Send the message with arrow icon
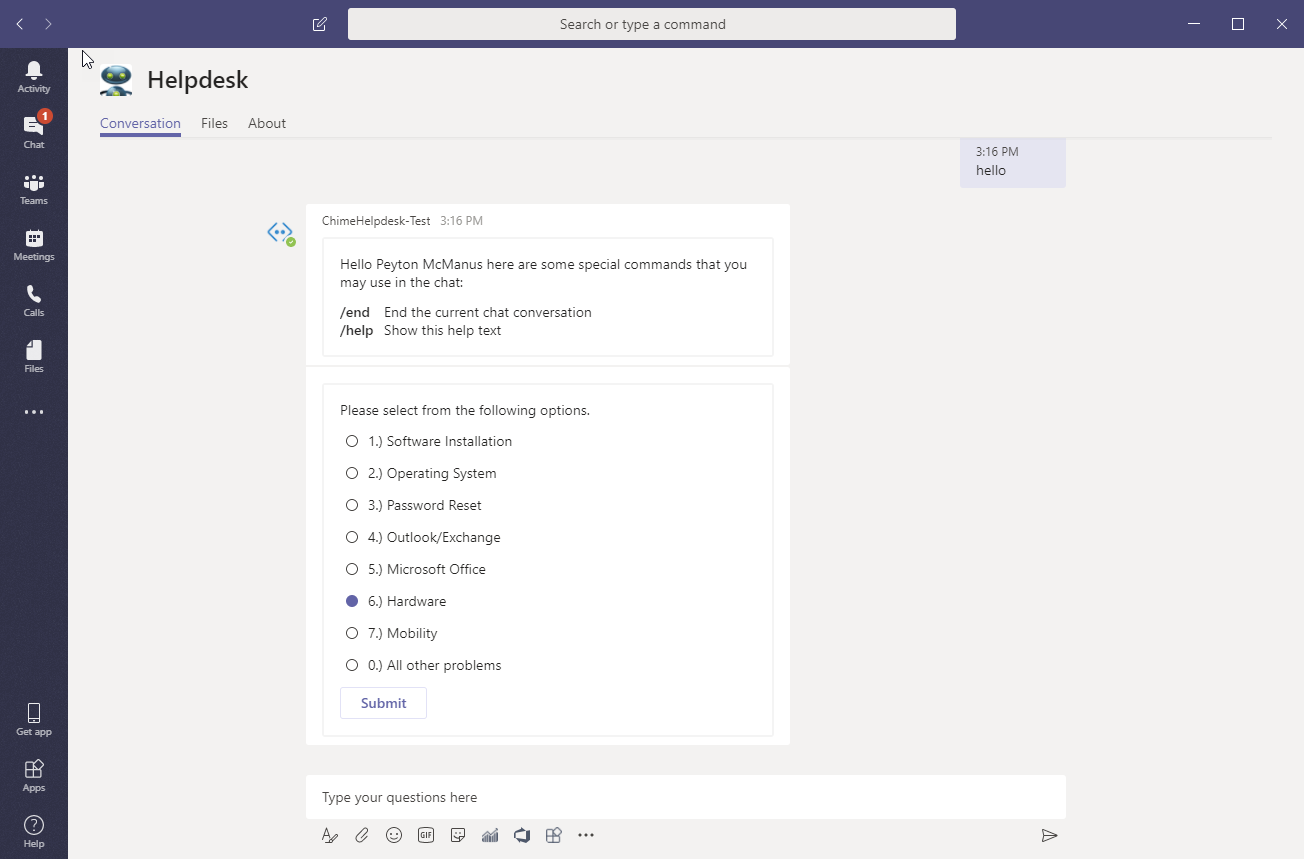Viewport: 1304px width, 859px height. tap(1049, 835)
